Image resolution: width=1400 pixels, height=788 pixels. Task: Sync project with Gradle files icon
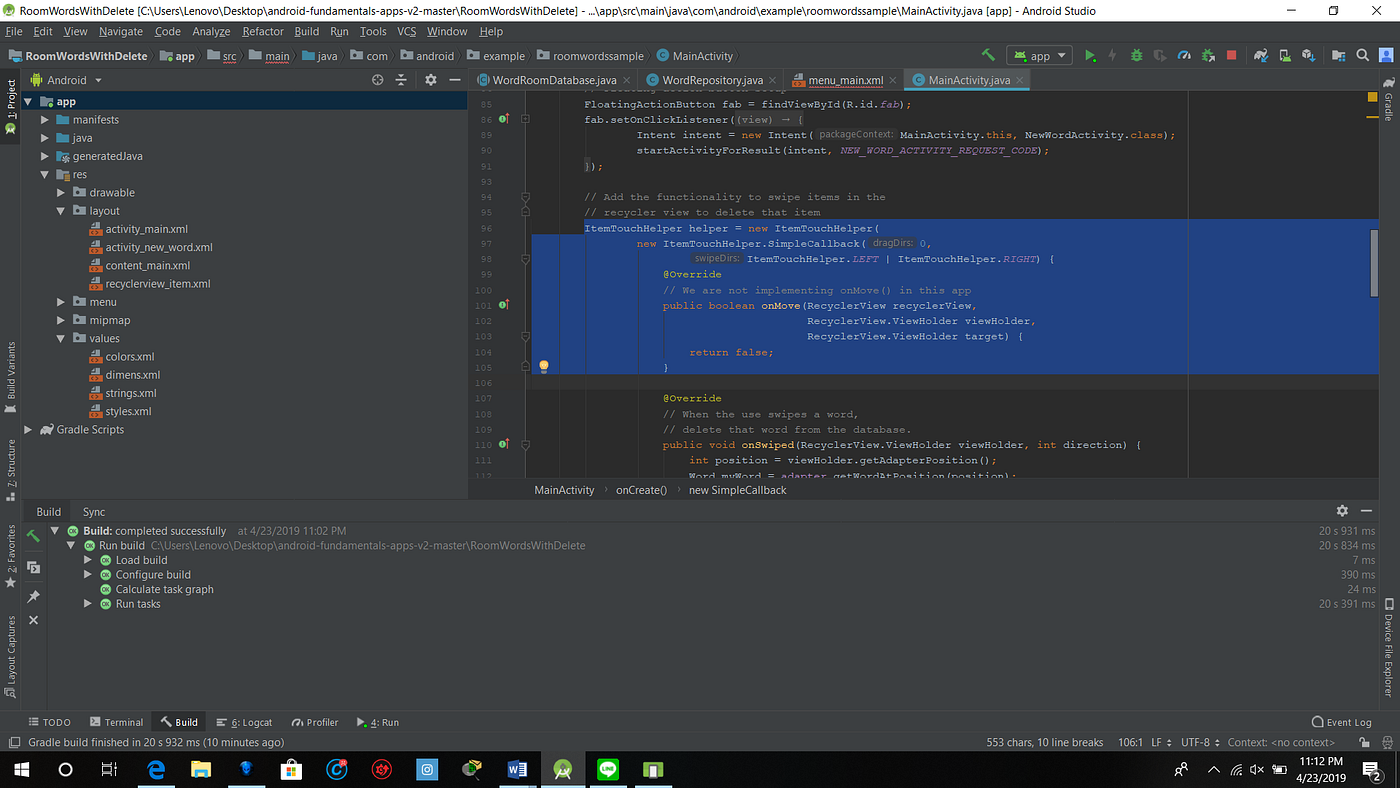[x=1262, y=55]
